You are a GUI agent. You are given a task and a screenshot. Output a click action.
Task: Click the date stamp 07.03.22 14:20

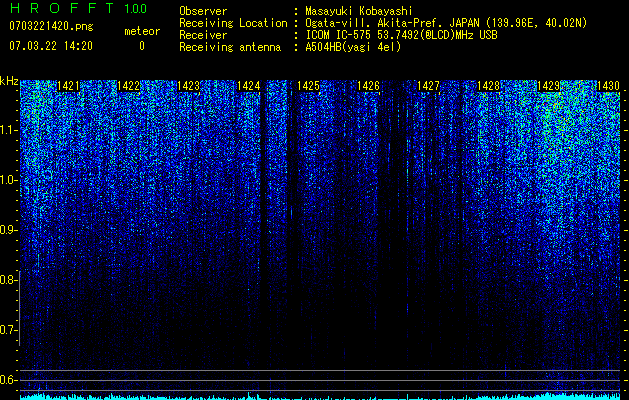click(x=51, y=46)
